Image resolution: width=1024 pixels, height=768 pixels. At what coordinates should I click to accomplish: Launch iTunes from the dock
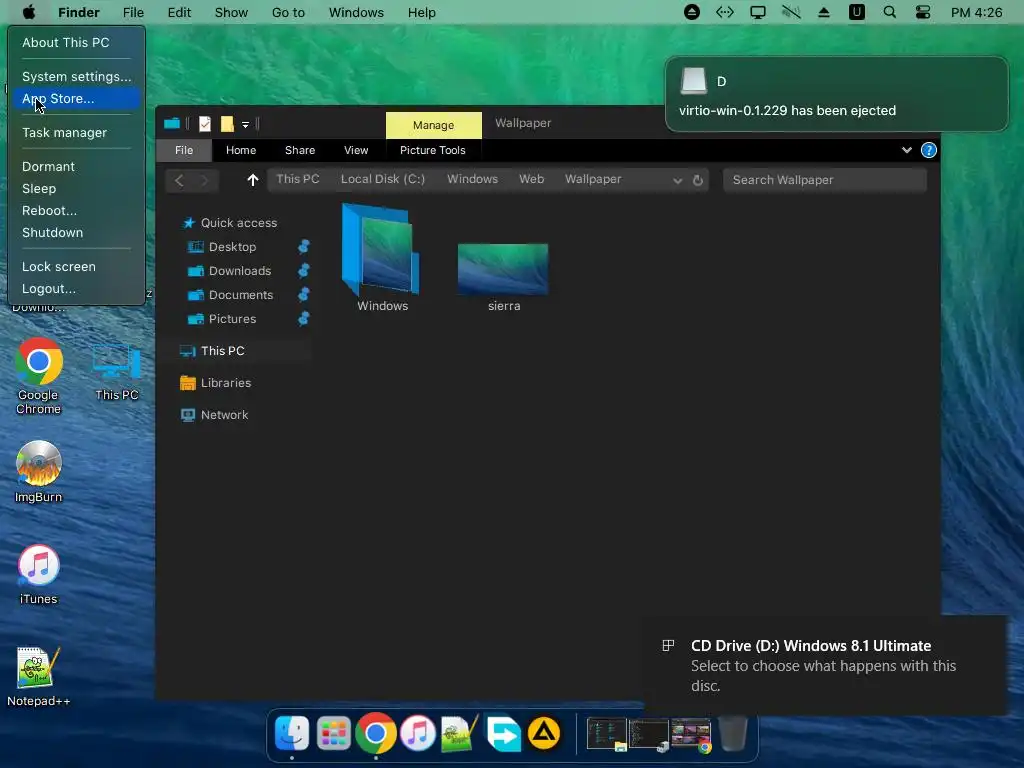(x=418, y=733)
